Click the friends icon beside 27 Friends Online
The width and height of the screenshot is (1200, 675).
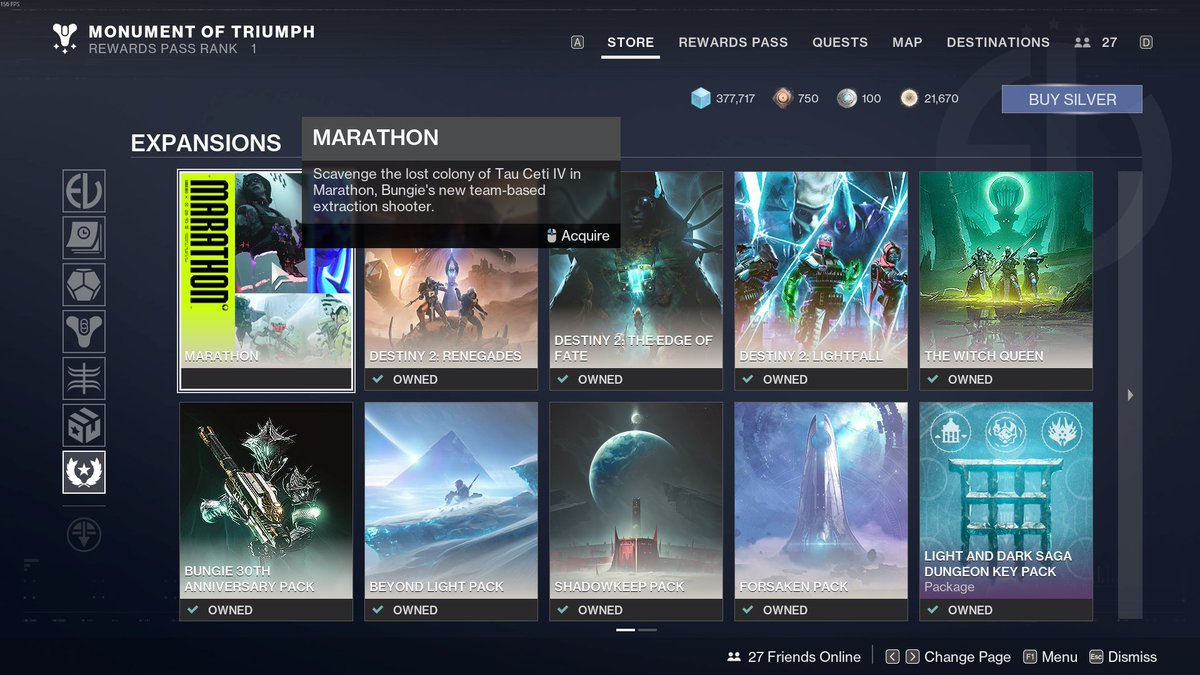click(734, 657)
